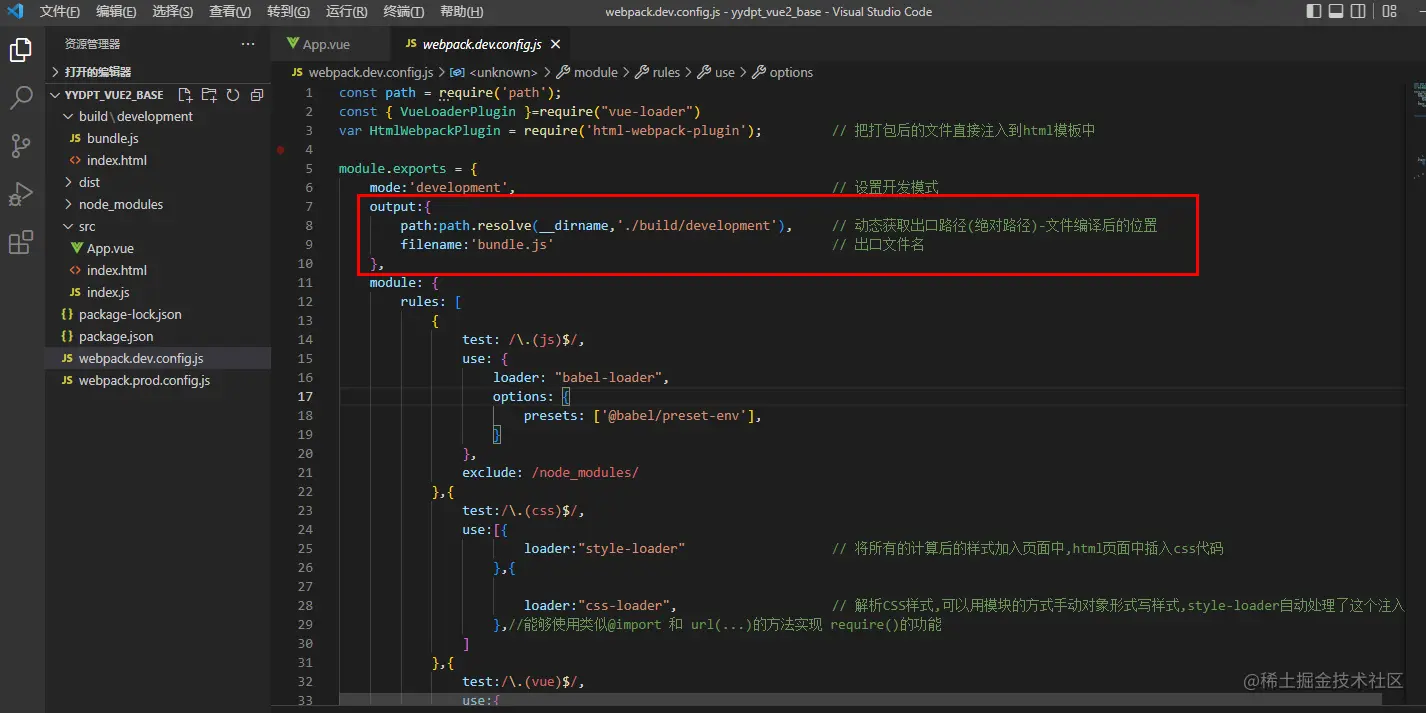Open the 查看(V) menu
This screenshot has height=713, width=1426.
pyautogui.click(x=231, y=12)
